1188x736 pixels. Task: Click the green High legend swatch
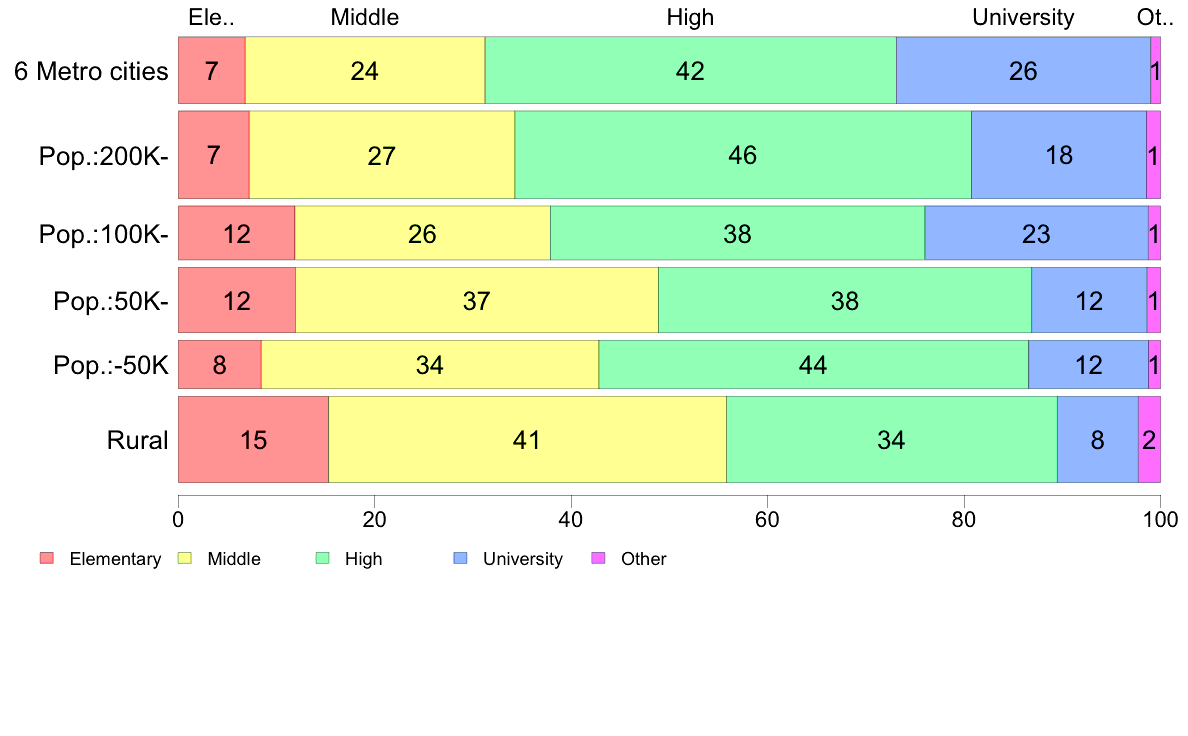tap(322, 559)
